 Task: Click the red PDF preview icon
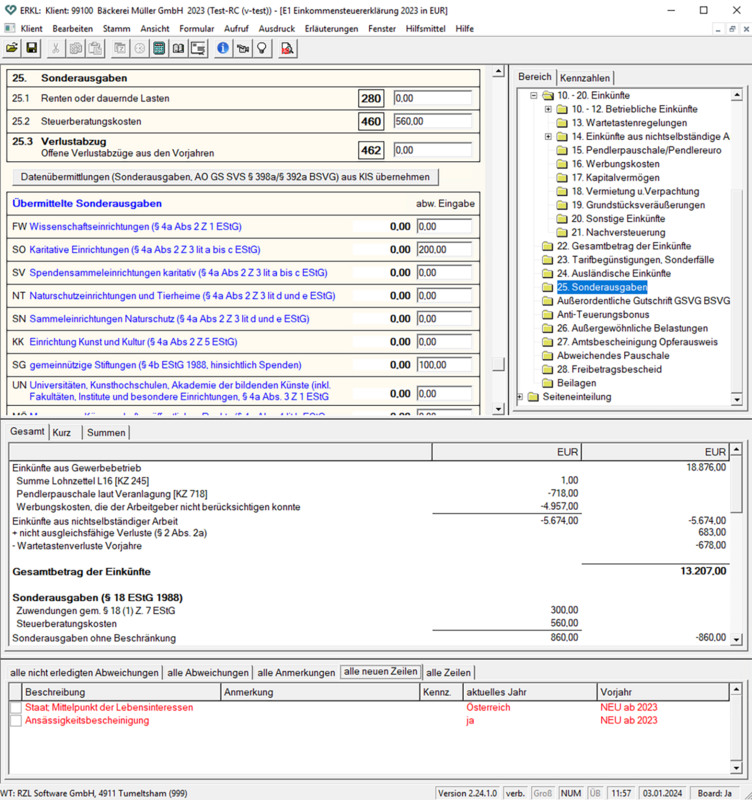click(288, 48)
